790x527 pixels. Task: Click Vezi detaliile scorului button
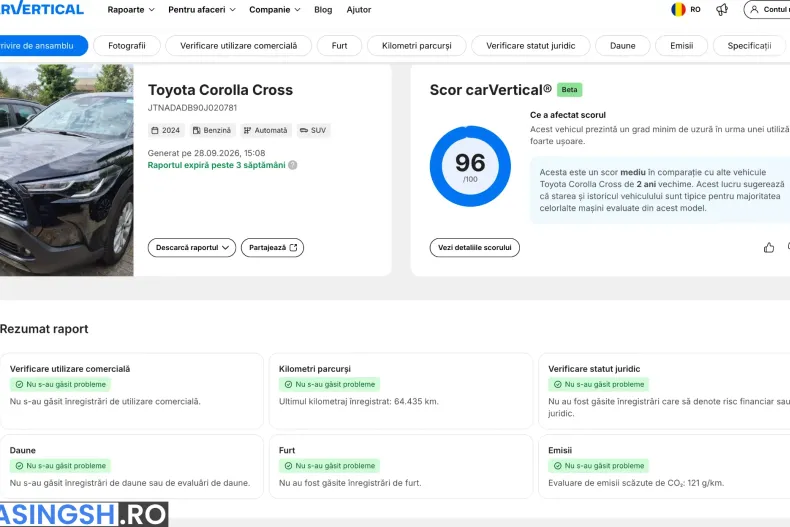point(475,248)
